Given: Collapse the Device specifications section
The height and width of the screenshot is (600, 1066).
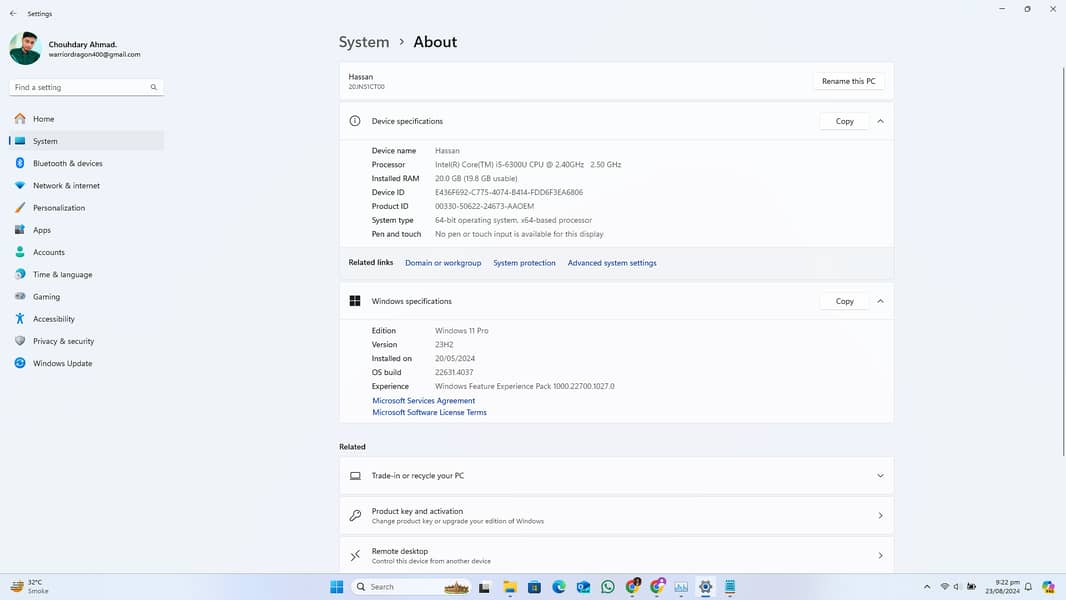Looking at the screenshot, I should coord(880,121).
